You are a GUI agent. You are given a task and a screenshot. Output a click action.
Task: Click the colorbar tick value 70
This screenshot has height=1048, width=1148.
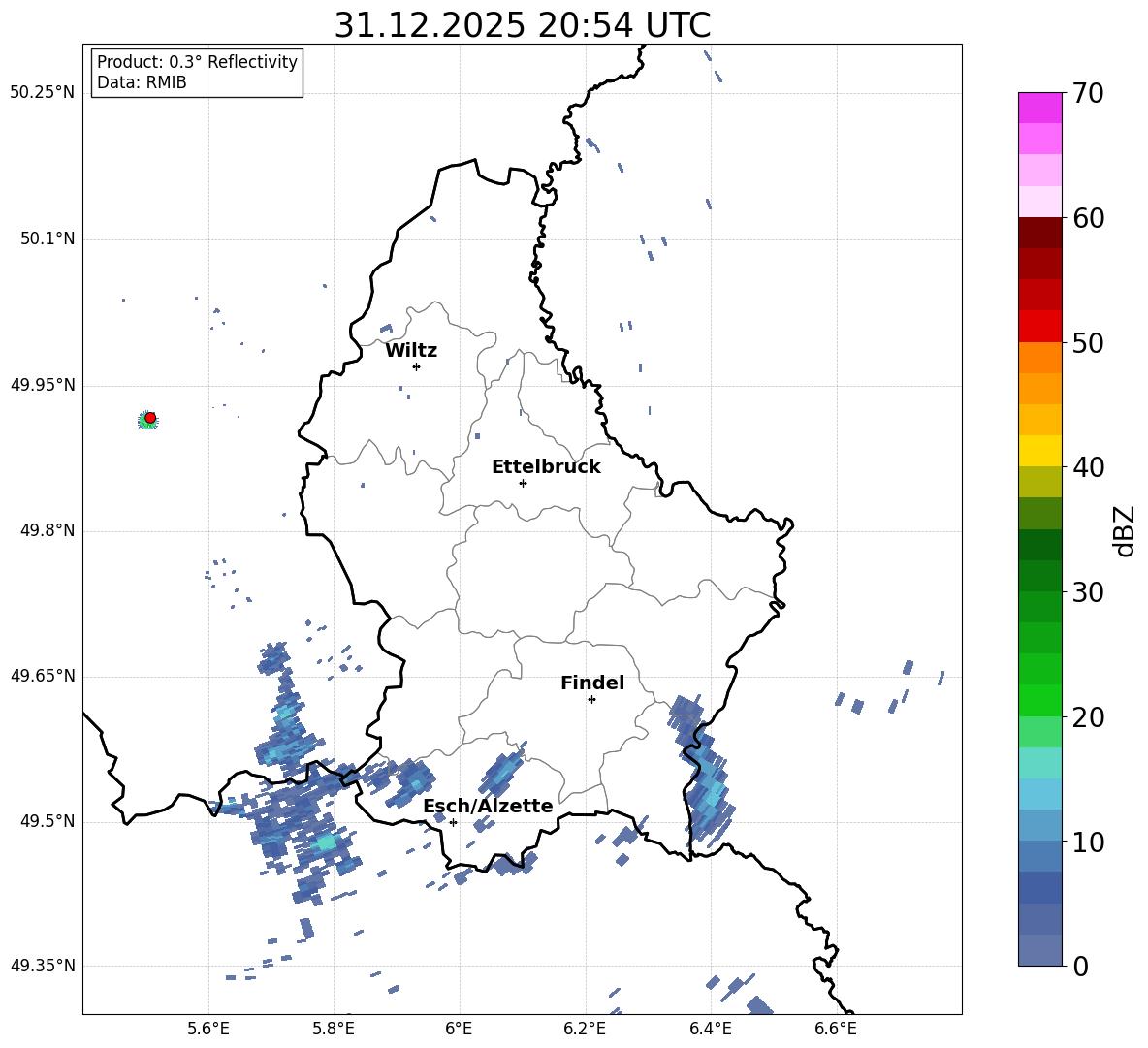pyautogui.click(x=1088, y=93)
